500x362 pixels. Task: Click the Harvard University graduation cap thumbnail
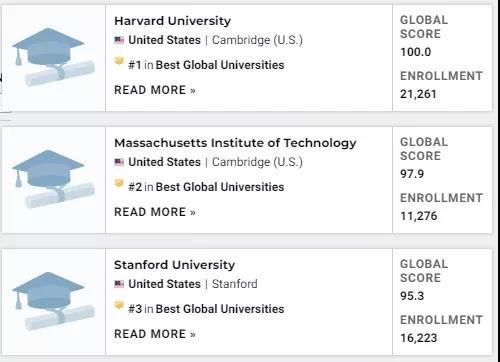pos(53,57)
